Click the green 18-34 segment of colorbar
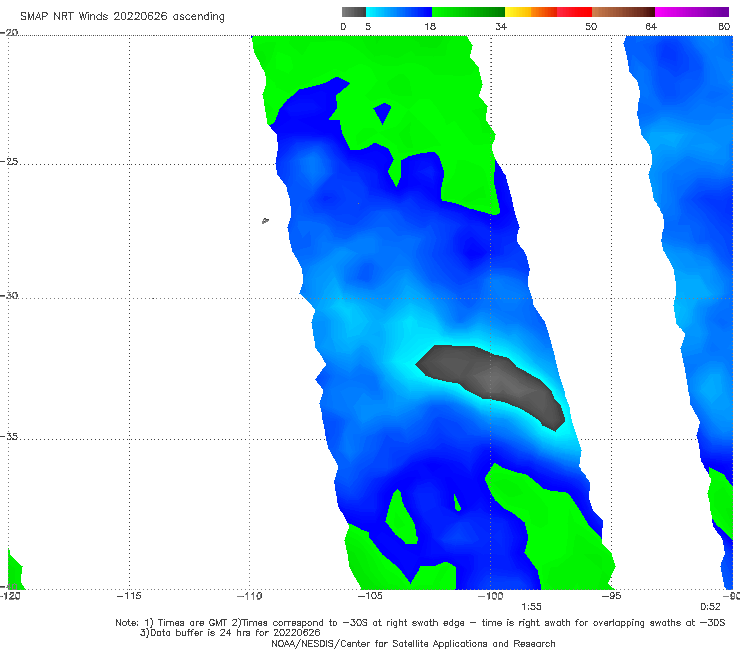The image size is (740, 650). click(x=468, y=12)
